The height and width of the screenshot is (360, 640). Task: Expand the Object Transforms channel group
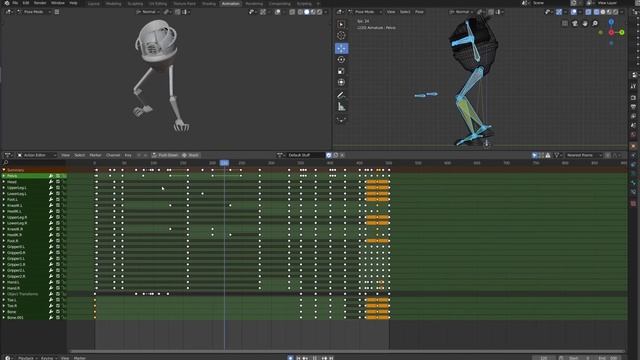(x=4, y=294)
